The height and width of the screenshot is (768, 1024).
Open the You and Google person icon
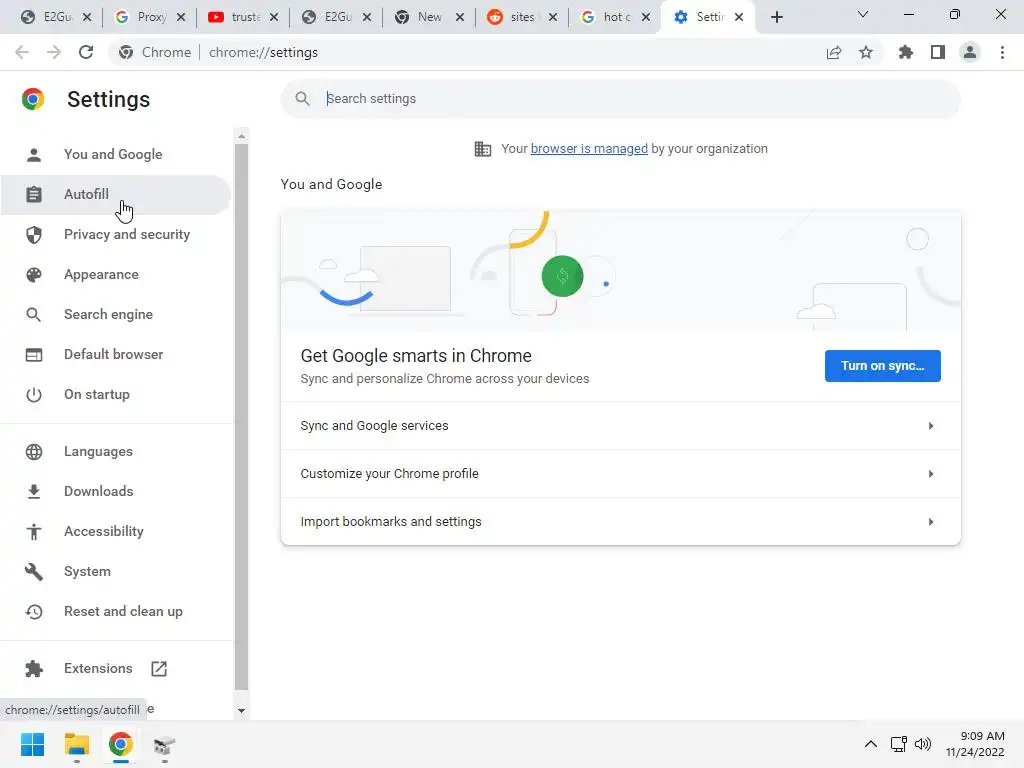[34, 155]
